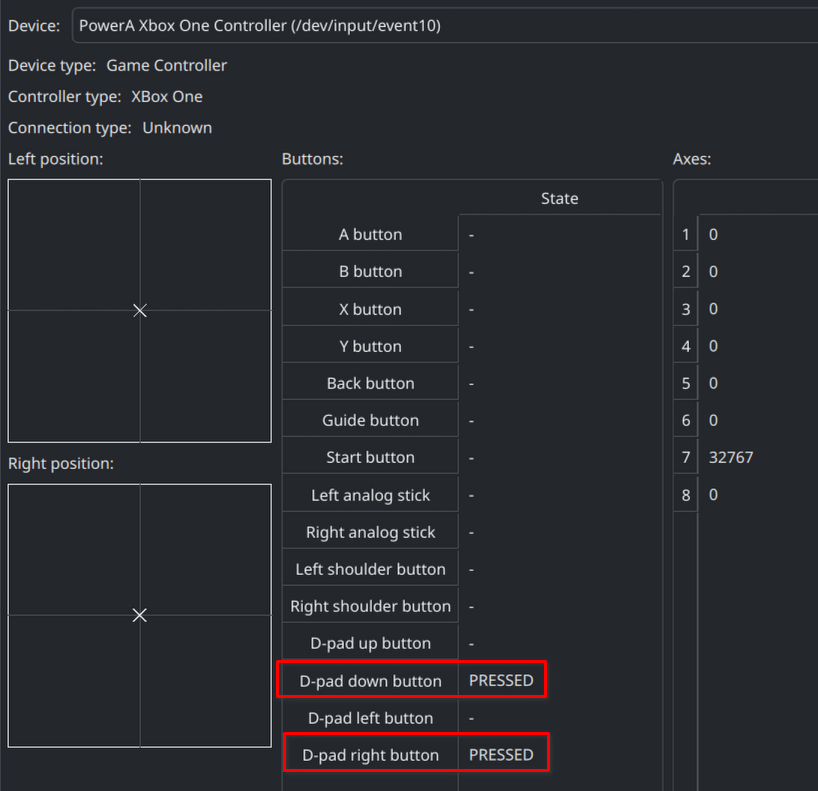Click the Y button entry
This screenshot has width=818, height=791.
coord(370,345)
